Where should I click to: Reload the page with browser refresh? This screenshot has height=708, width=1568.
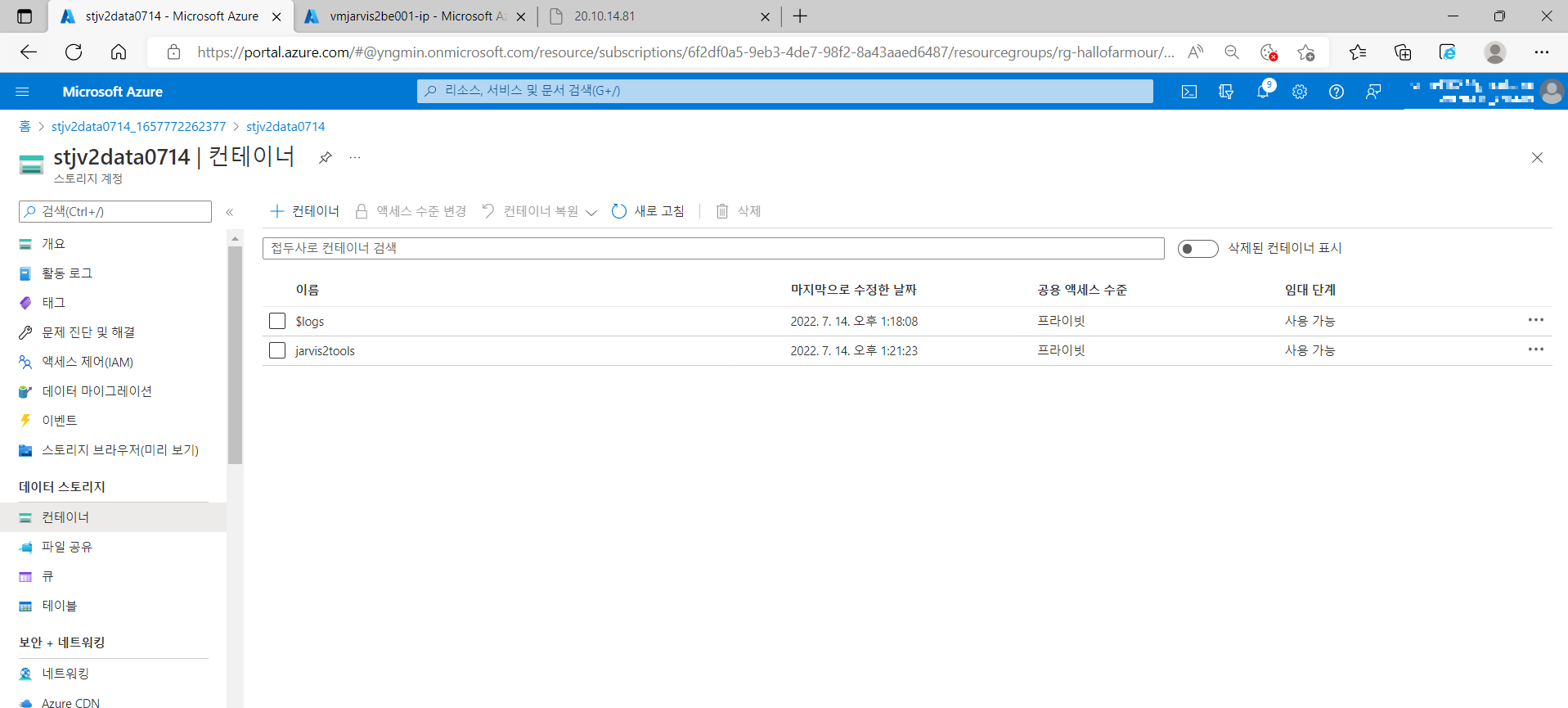click(74, 52)
